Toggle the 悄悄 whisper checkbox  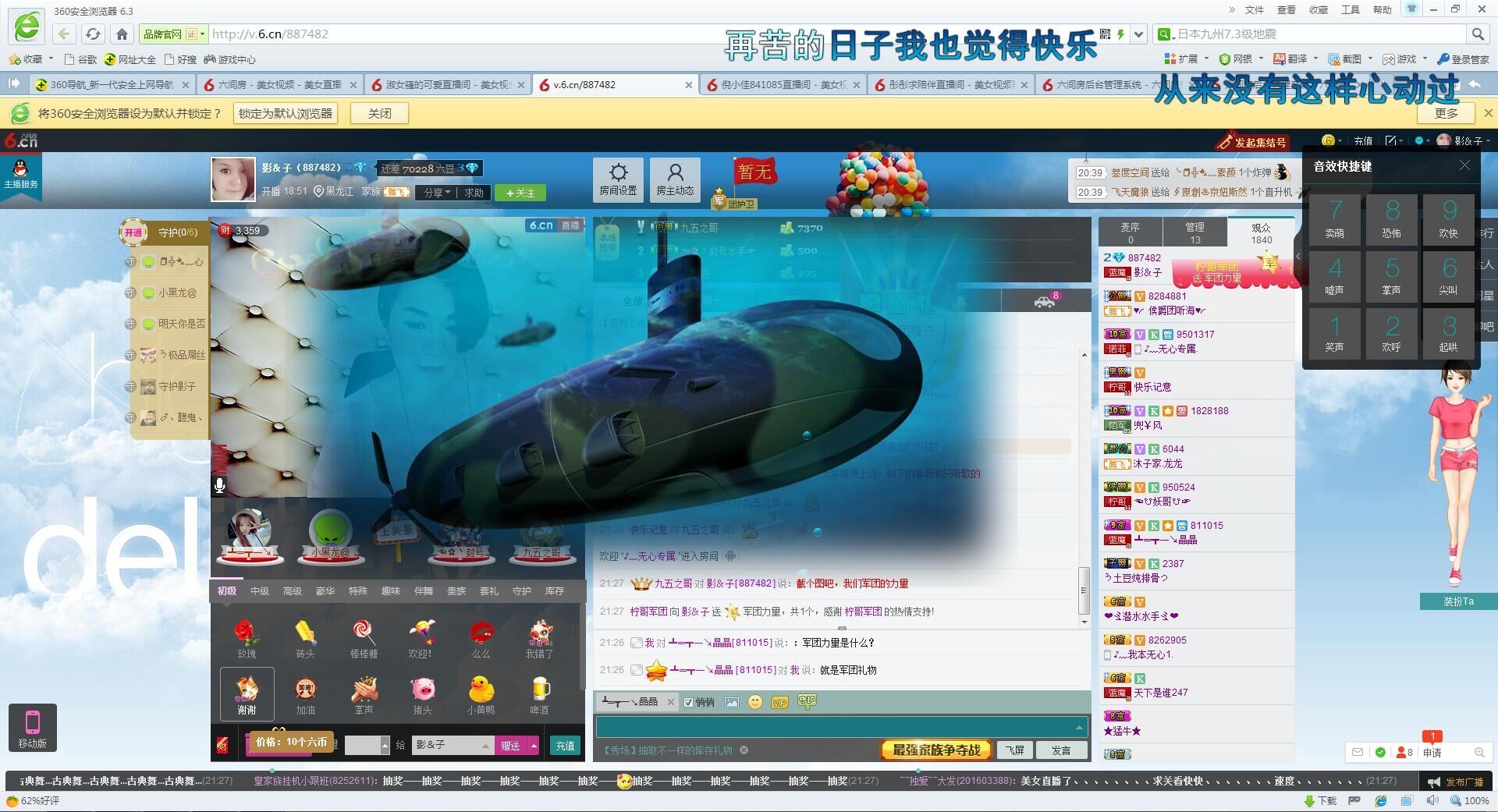688,702
